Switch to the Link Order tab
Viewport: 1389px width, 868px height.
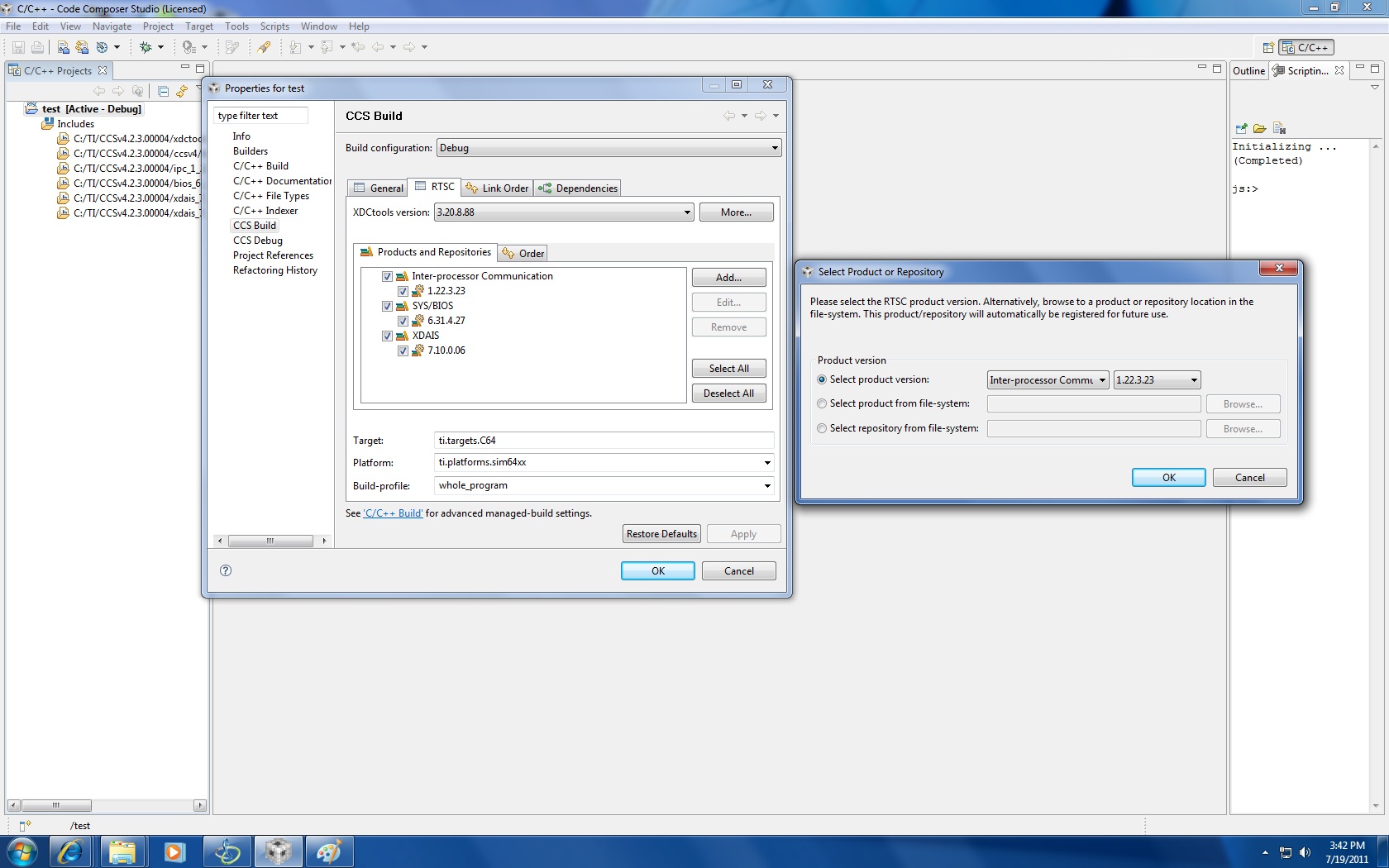pyautogui.click(x=497, y=188)
